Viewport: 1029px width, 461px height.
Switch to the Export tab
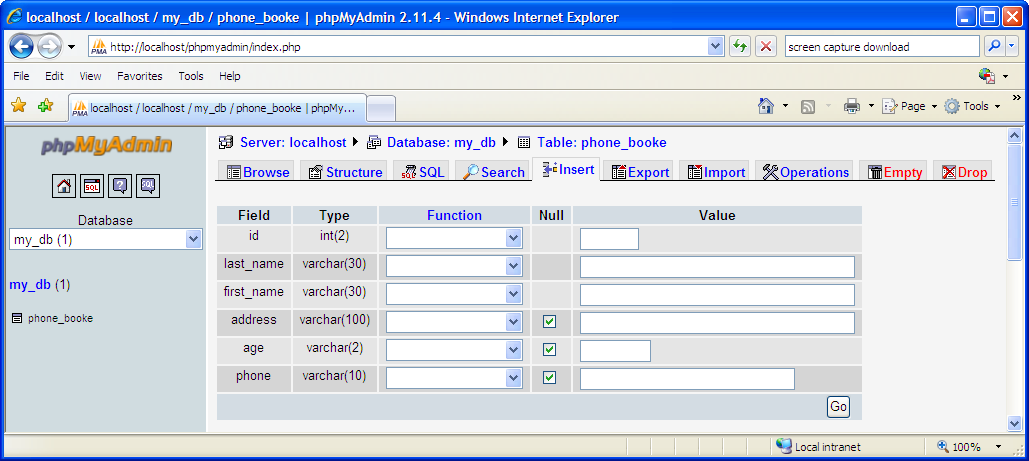pos(640,172)
